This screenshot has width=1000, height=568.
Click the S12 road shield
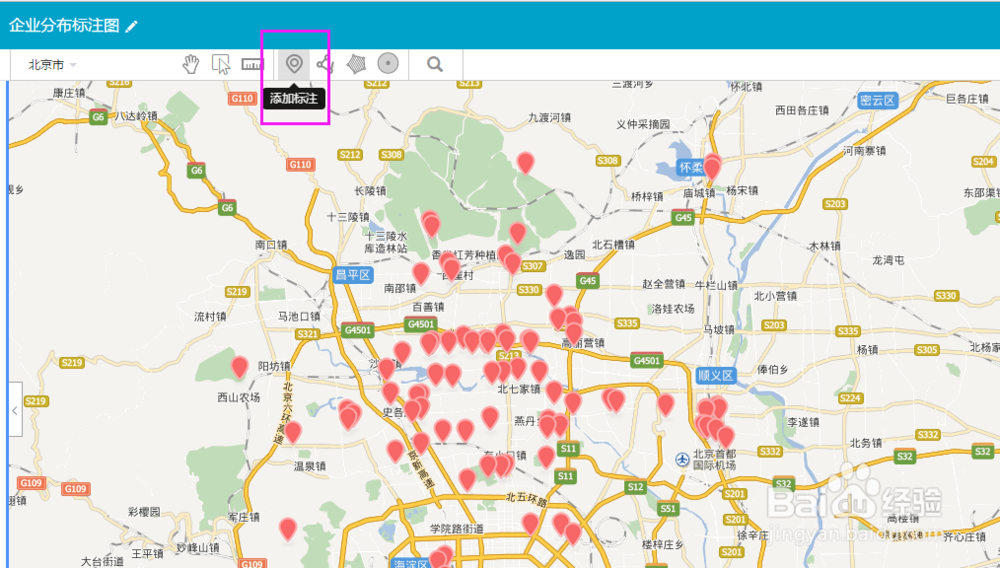click(635, 487)
